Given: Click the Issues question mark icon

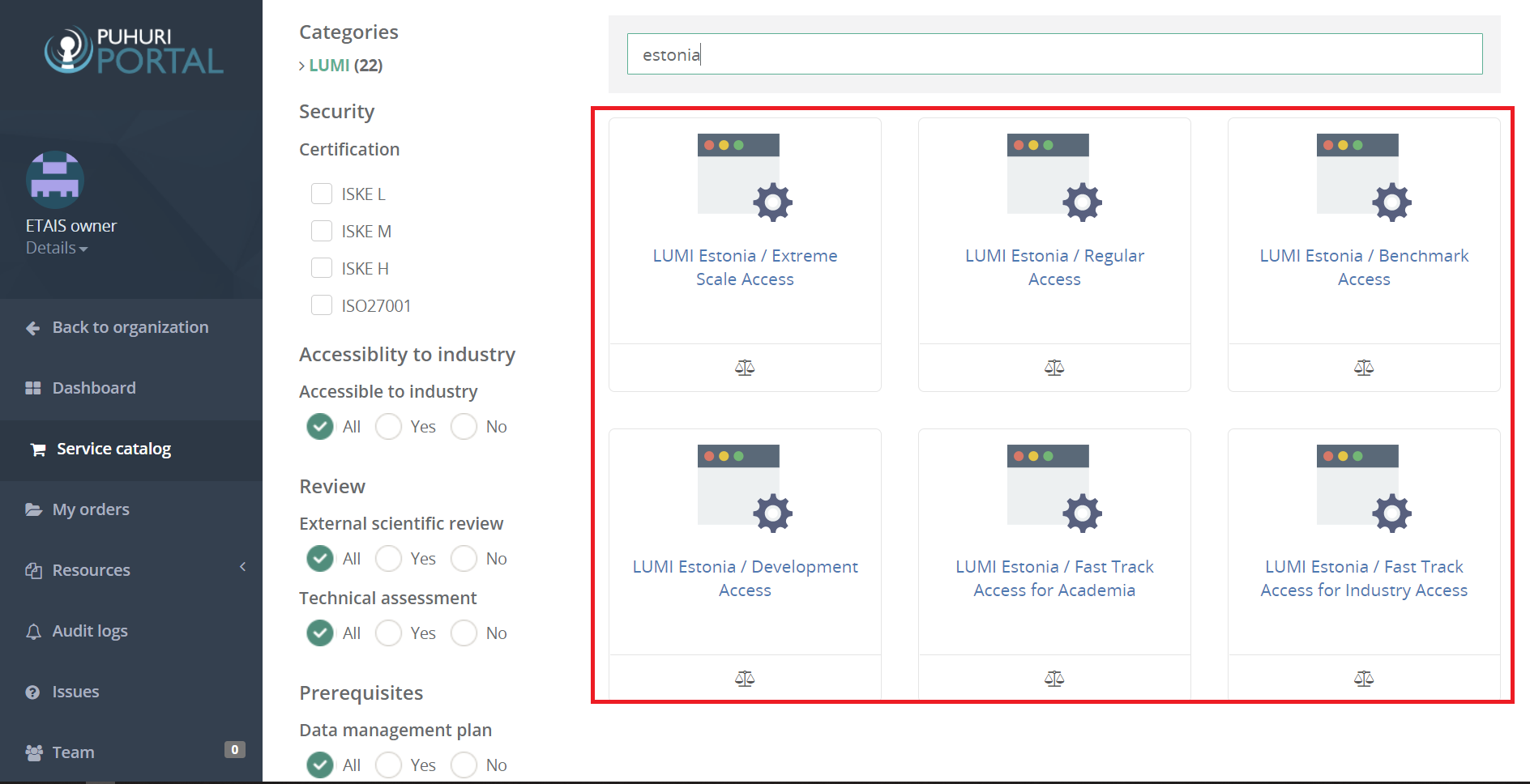Looking at the screenshot, I should [32, 692].
